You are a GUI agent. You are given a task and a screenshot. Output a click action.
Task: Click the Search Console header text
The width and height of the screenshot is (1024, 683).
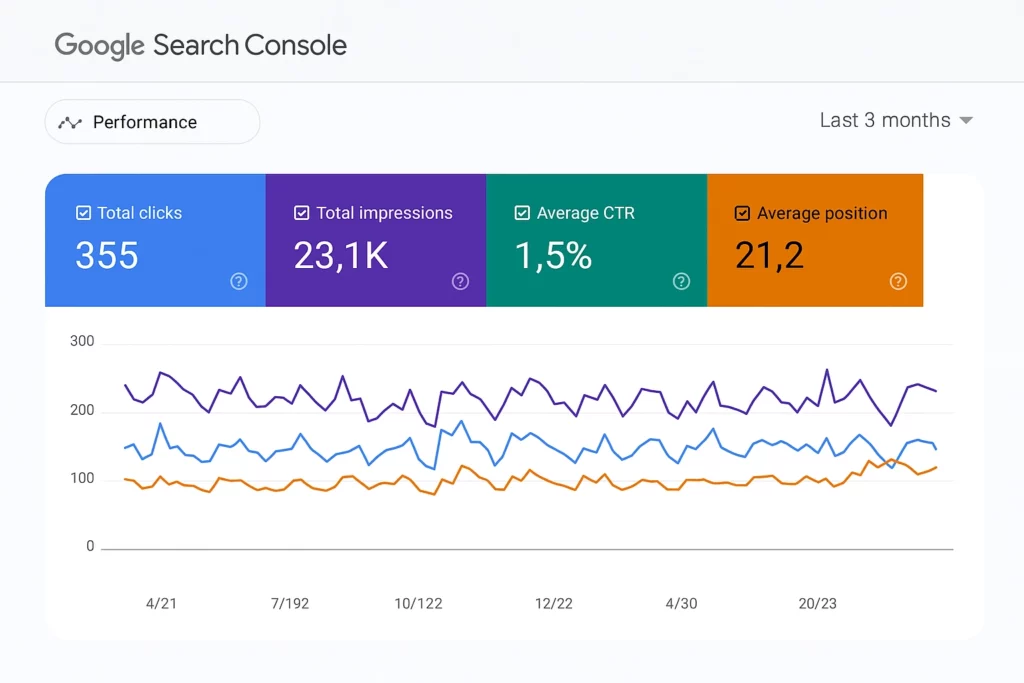pyautogui.click(x=249, y=45)
